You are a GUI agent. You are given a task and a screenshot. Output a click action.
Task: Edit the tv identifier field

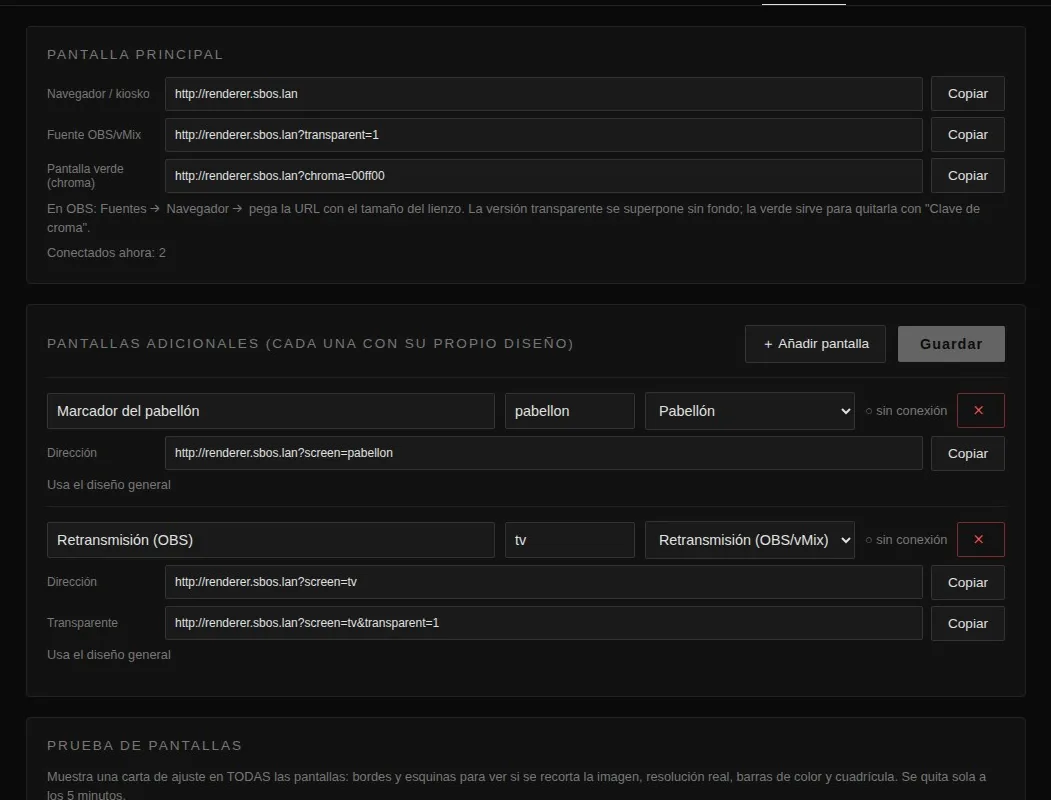coord(570,539)
